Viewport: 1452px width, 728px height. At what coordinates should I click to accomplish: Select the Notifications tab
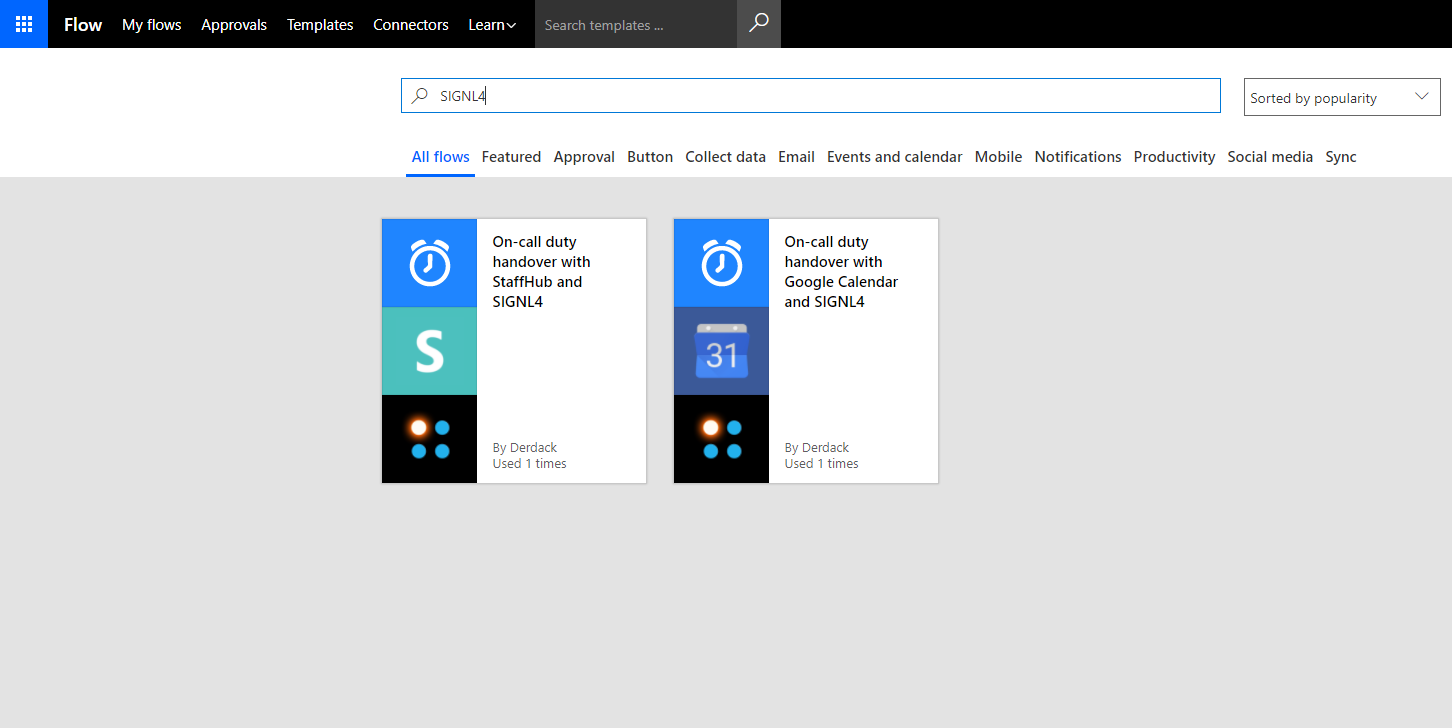pyautogui.click(x=1078, y=157)
